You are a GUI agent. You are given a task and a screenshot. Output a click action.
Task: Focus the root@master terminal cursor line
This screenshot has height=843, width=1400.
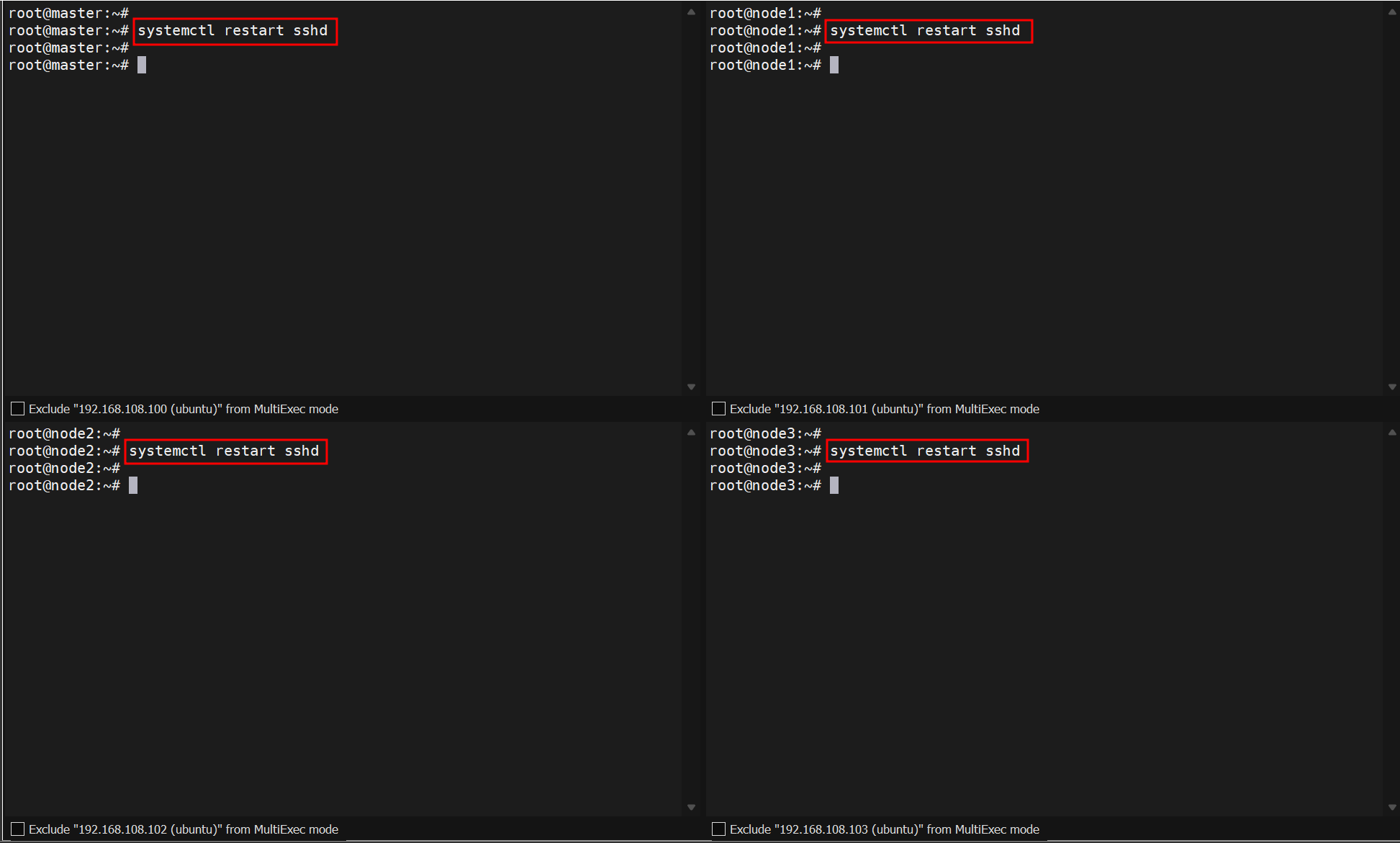[x=142, y=66]
